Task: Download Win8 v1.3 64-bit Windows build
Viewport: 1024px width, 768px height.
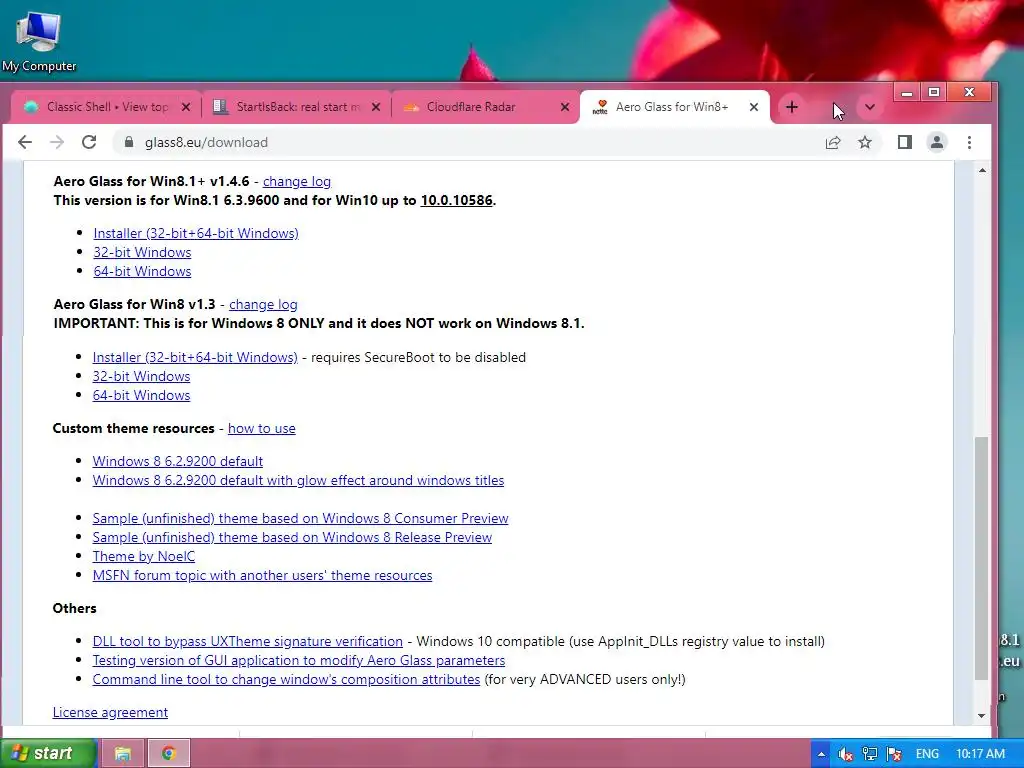Action: 141,395
